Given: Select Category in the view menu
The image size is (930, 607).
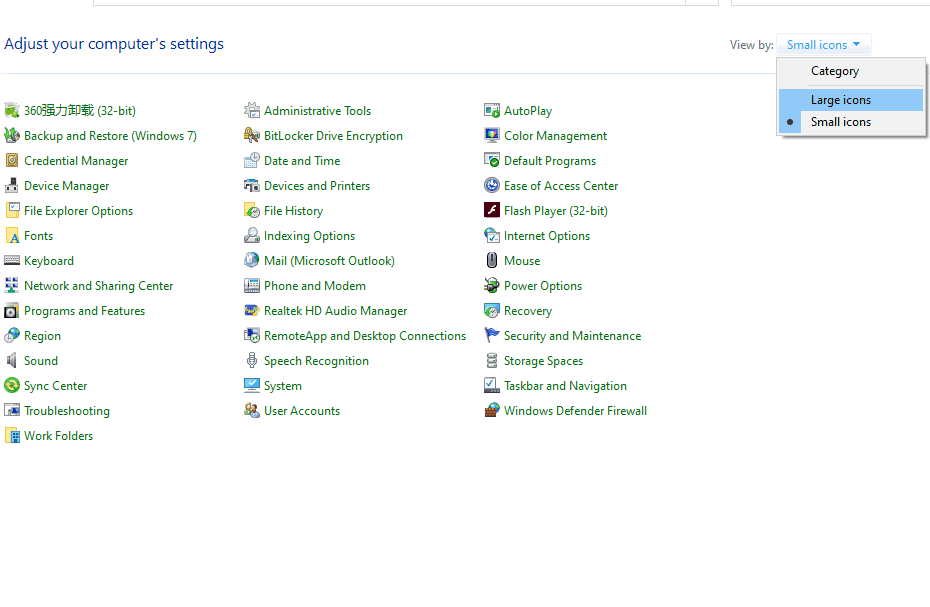Looking at the screenshot, I should (x=834, y=71).
